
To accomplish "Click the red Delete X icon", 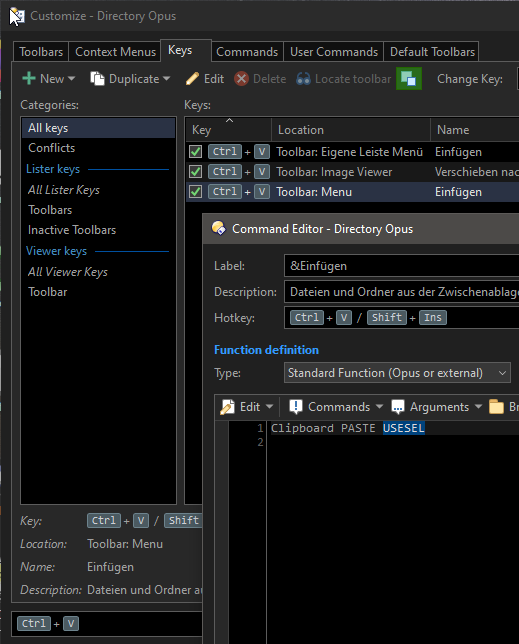I will (241, 78).
